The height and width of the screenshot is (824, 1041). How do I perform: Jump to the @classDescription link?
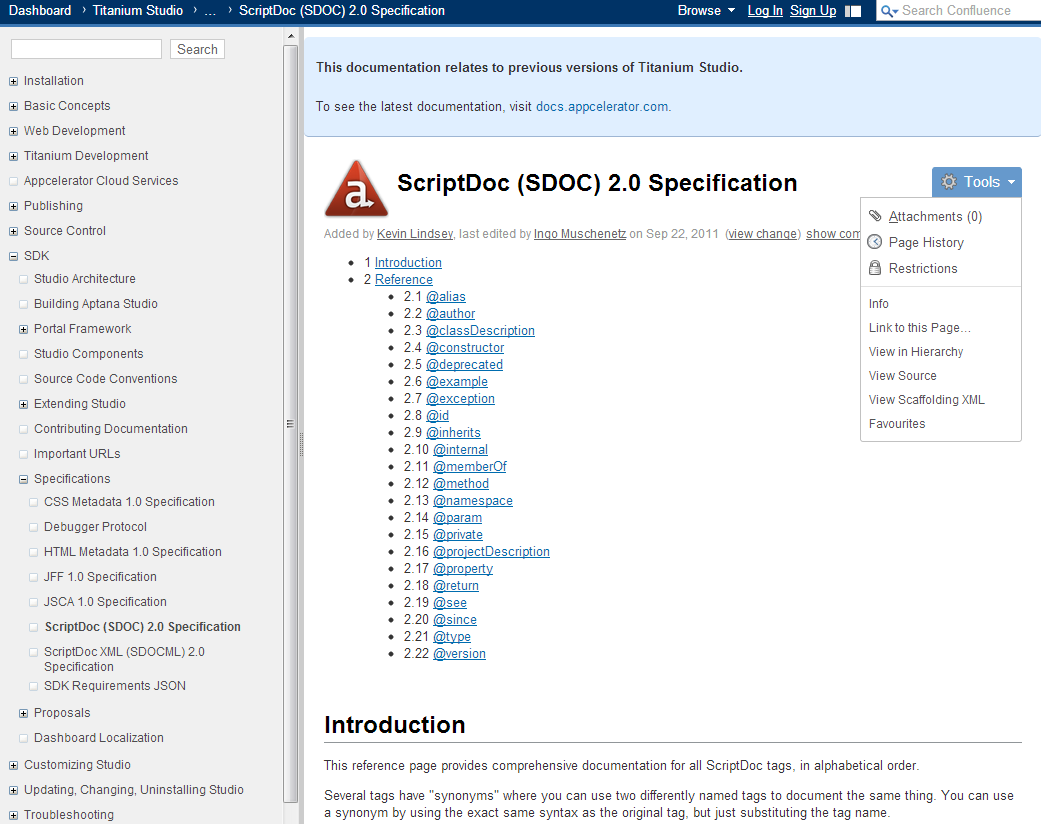pos(480,331)
